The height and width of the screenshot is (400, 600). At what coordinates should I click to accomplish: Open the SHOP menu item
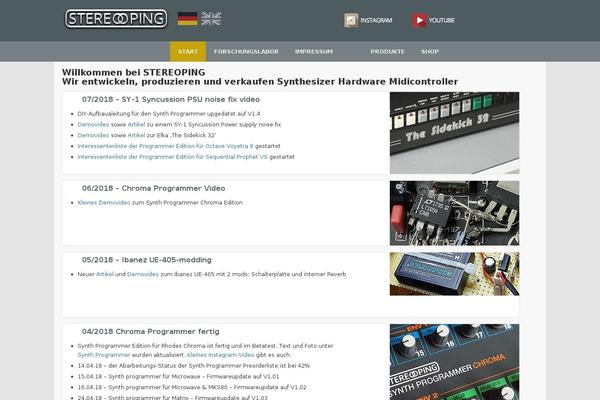coord(430,51)
